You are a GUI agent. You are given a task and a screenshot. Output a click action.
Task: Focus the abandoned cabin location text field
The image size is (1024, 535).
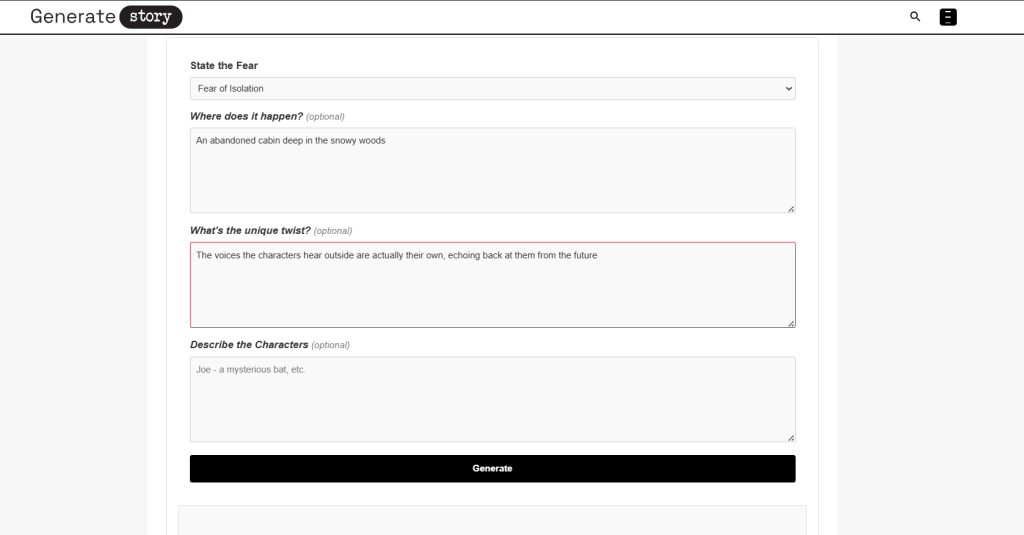(x=492, y=170)
